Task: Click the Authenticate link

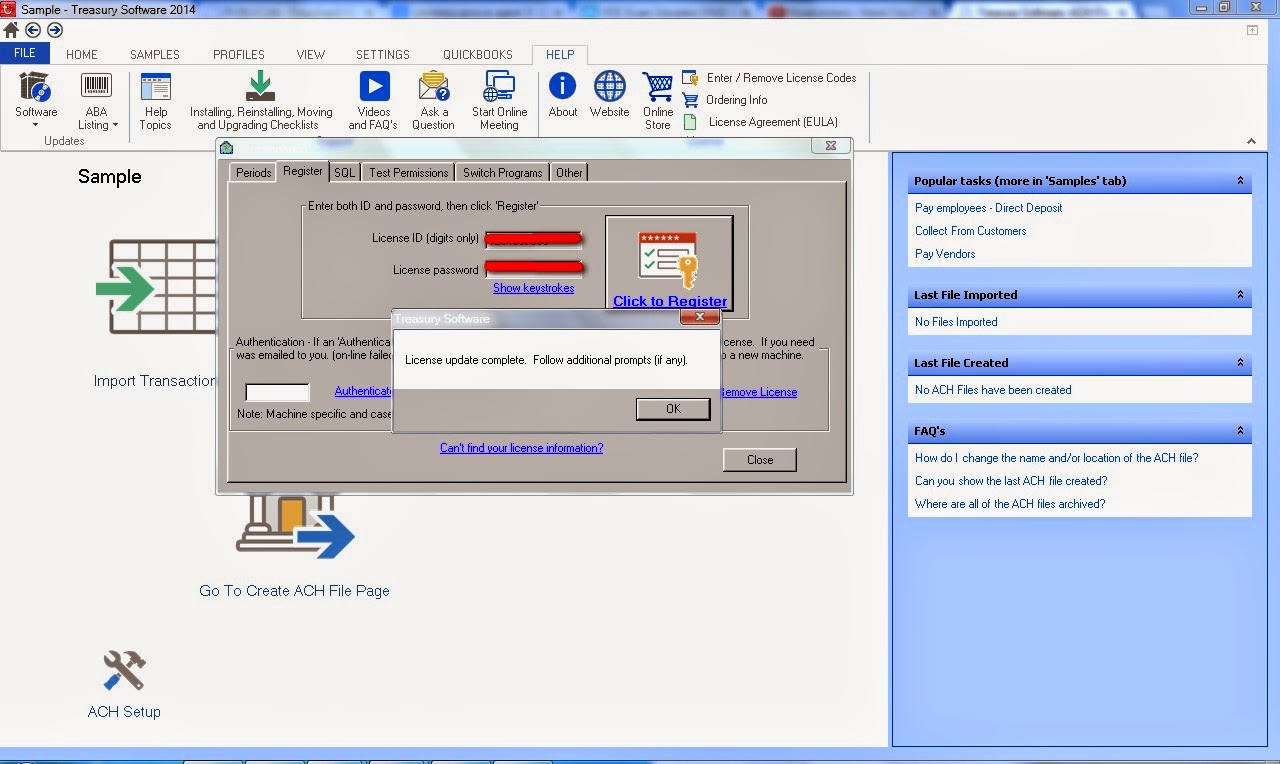Action: click(x=363, y=391)
